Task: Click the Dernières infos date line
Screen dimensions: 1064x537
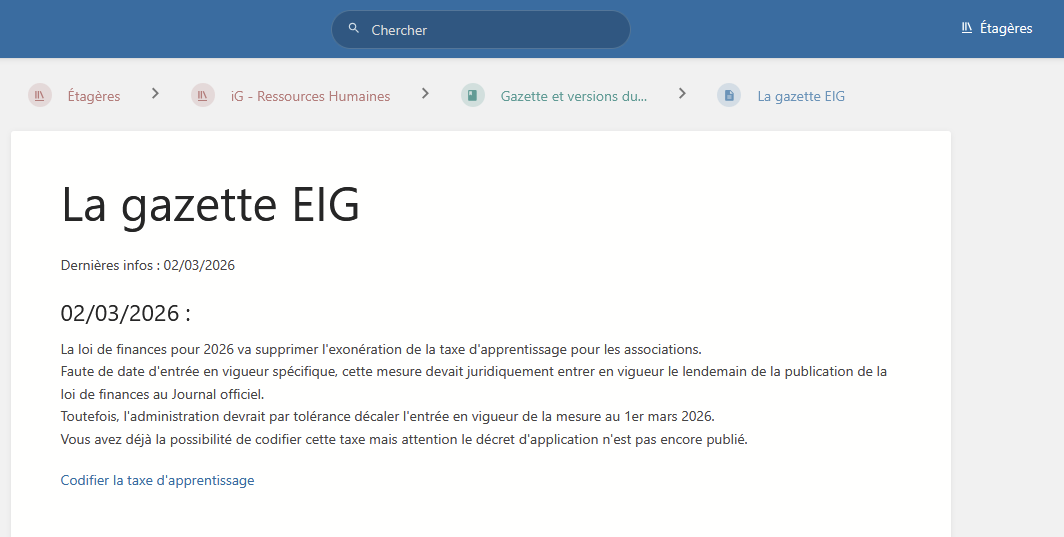Action: [x=147, y=265]
